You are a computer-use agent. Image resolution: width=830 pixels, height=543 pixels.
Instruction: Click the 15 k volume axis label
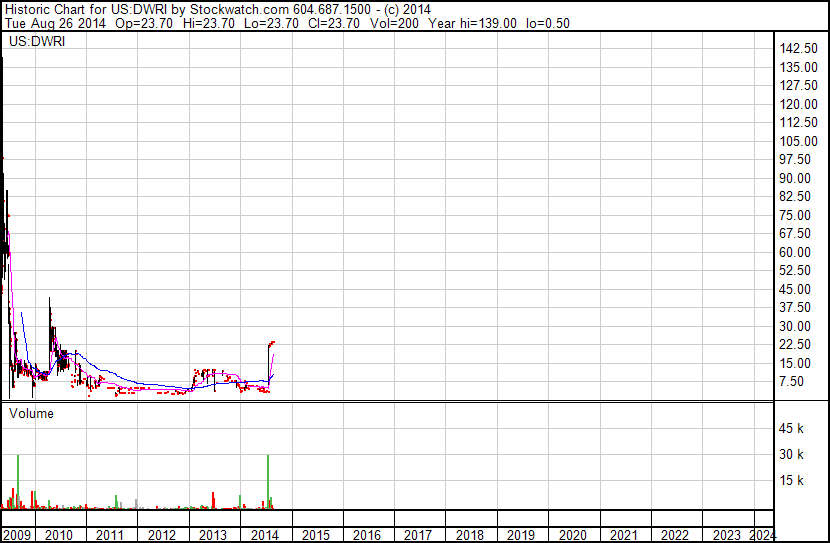point(791,480)
